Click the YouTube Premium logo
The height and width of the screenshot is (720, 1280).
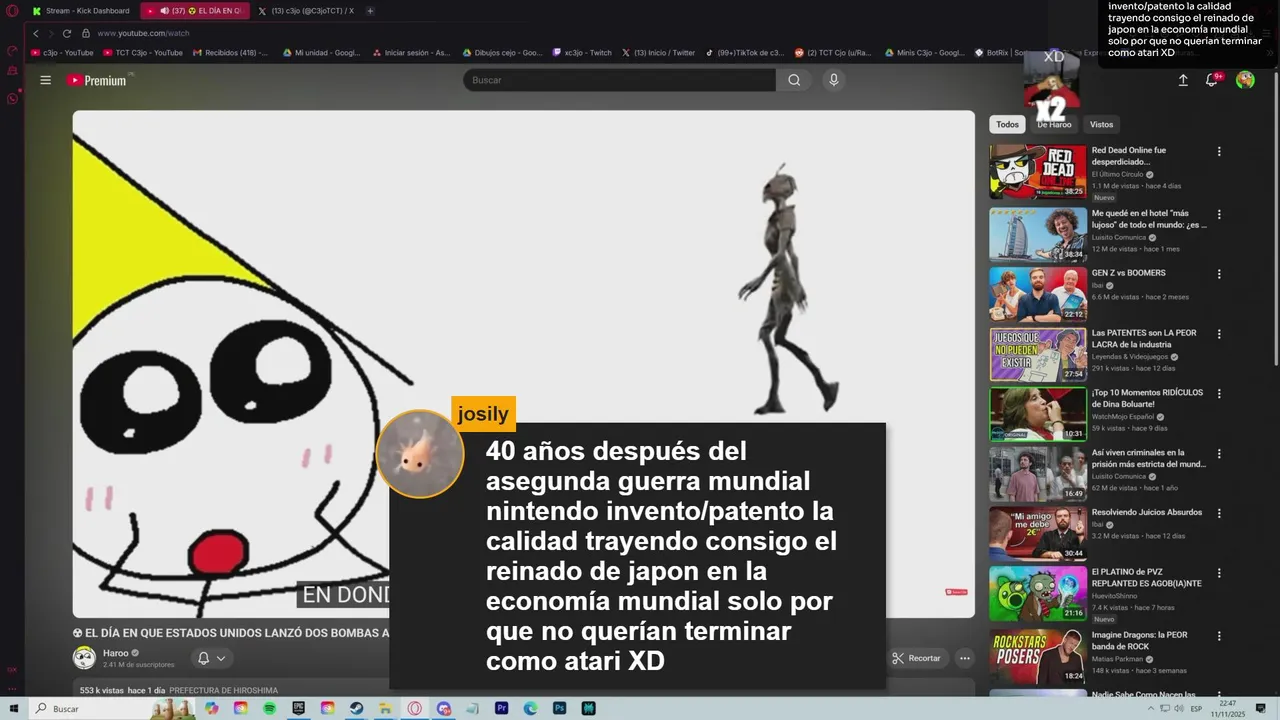(97, 80)
